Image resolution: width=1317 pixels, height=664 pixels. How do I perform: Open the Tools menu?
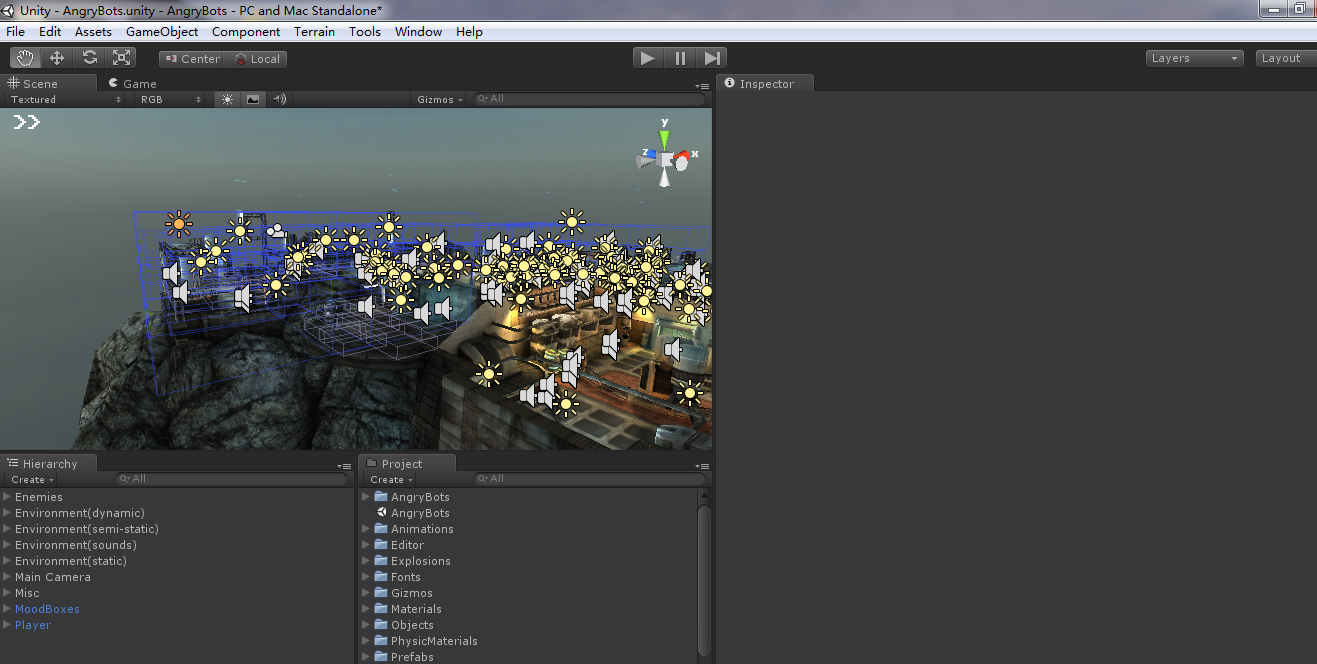pyautogui.click(x=365, y=32)
